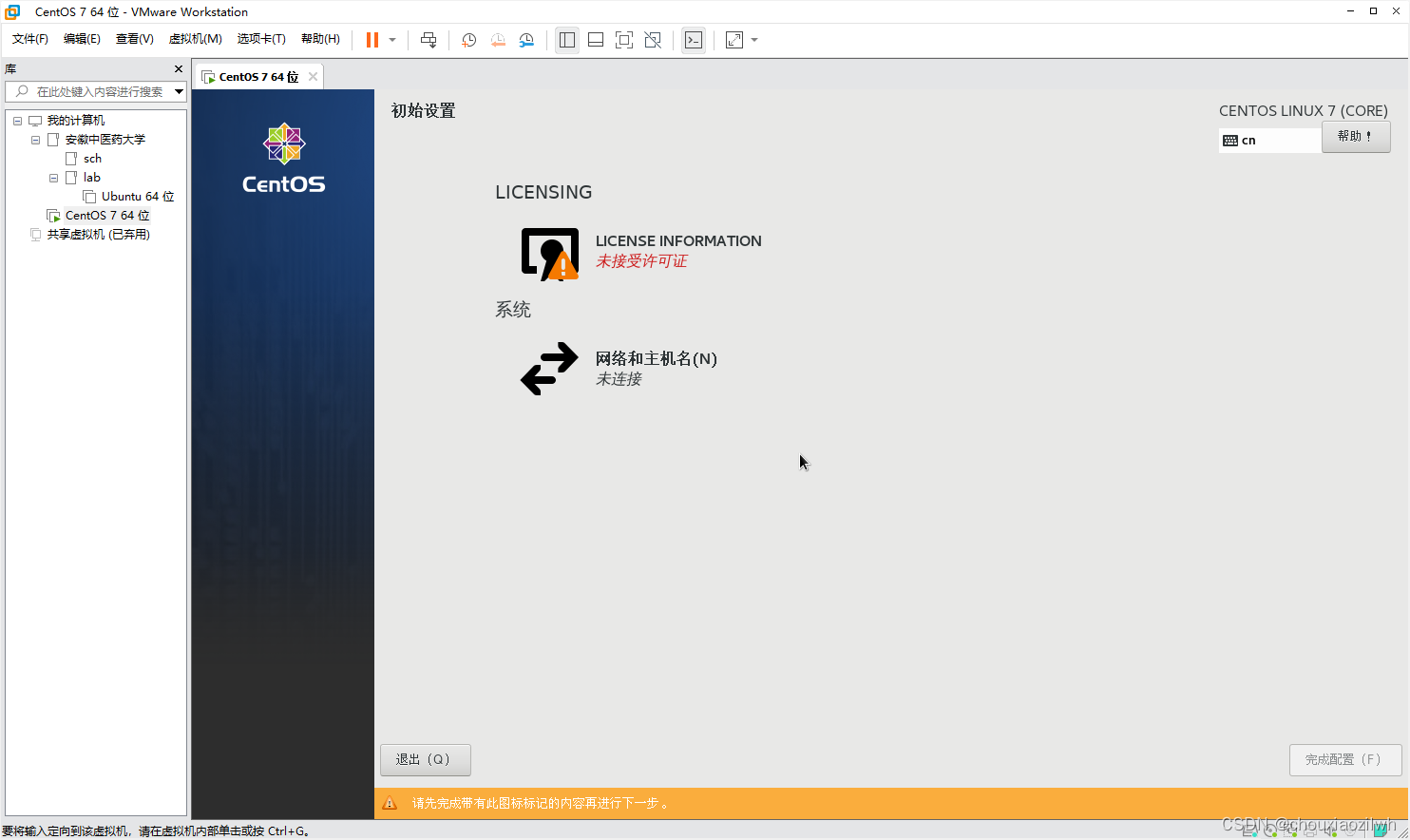Viewport: 1410px width, 840px height.
Task: Toggle the library sidebar visibility
Action: point(567,40)
